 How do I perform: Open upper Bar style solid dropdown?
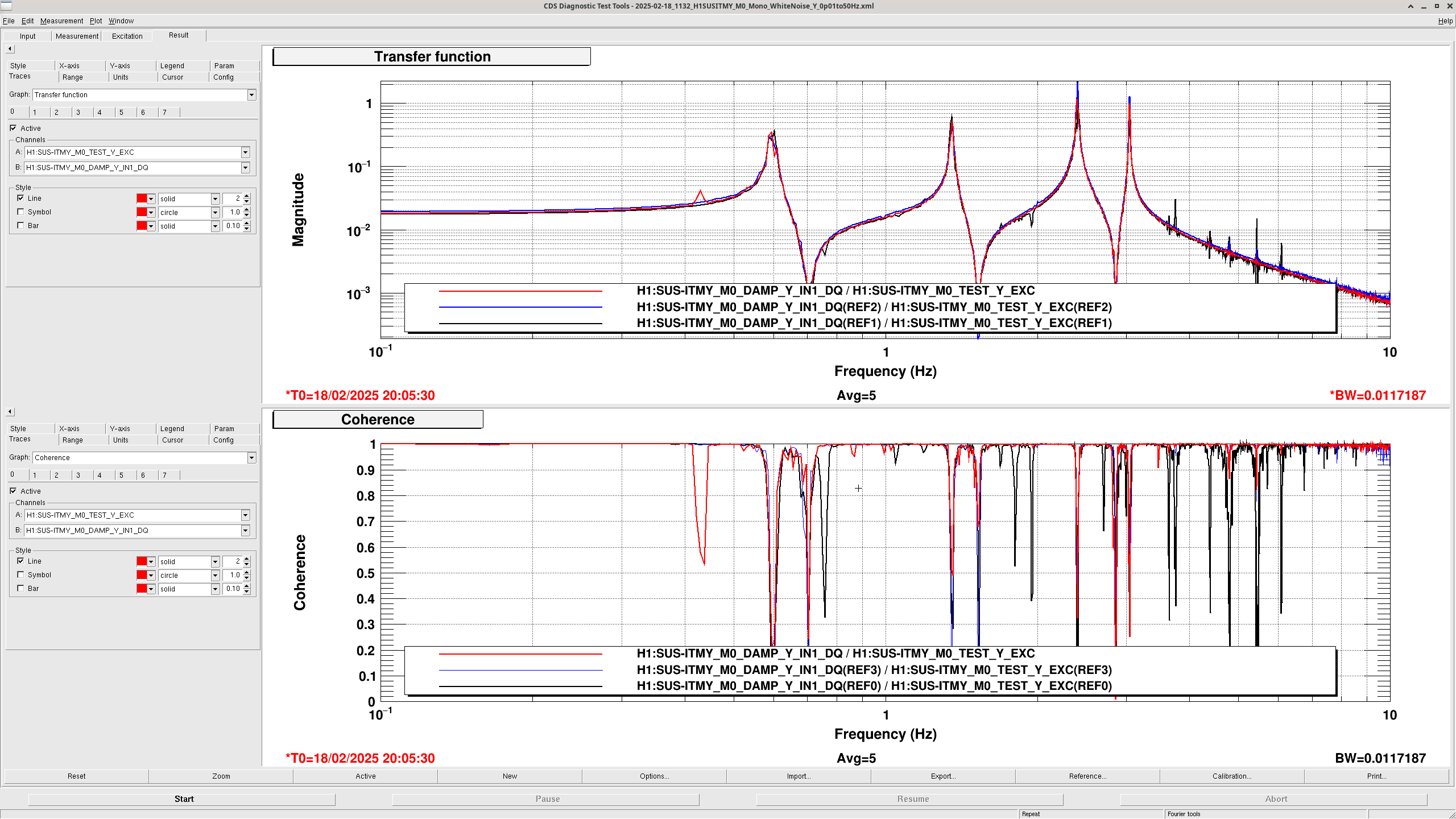[x=215, y=226]
